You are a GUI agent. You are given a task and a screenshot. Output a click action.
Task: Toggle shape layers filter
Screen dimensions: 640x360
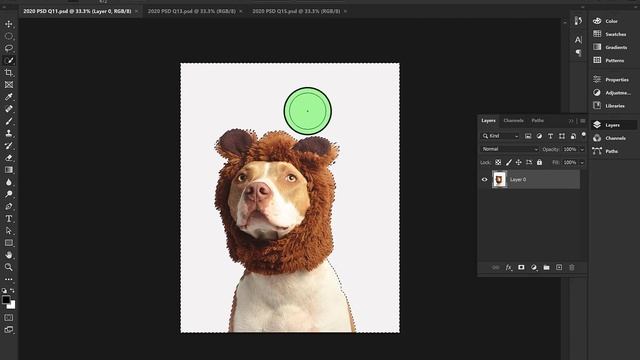pyautogui.click(x=562, y=136)
